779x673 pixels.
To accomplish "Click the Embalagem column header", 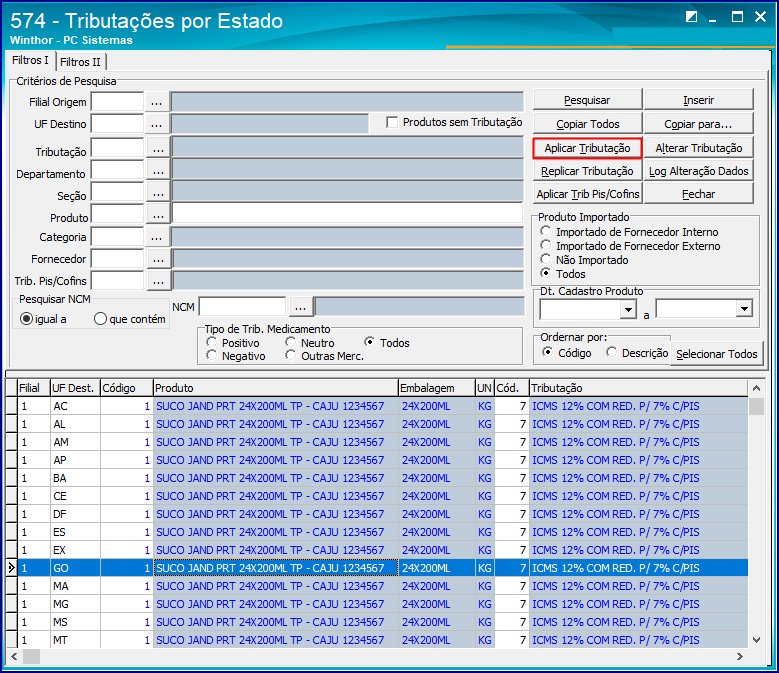I will pyautogui.click(x=437, y=388).
